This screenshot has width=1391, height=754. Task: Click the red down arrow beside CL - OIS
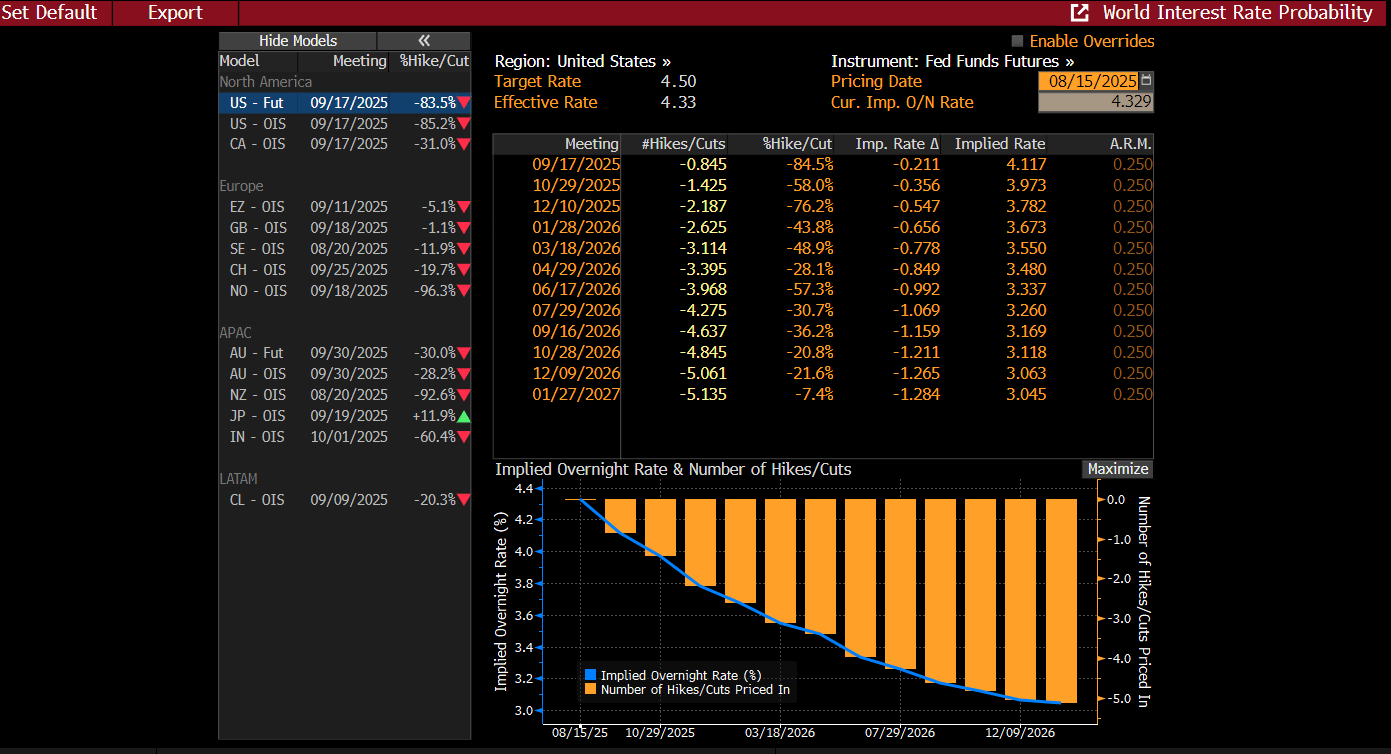pyautogui.click(x=463, y=500)
